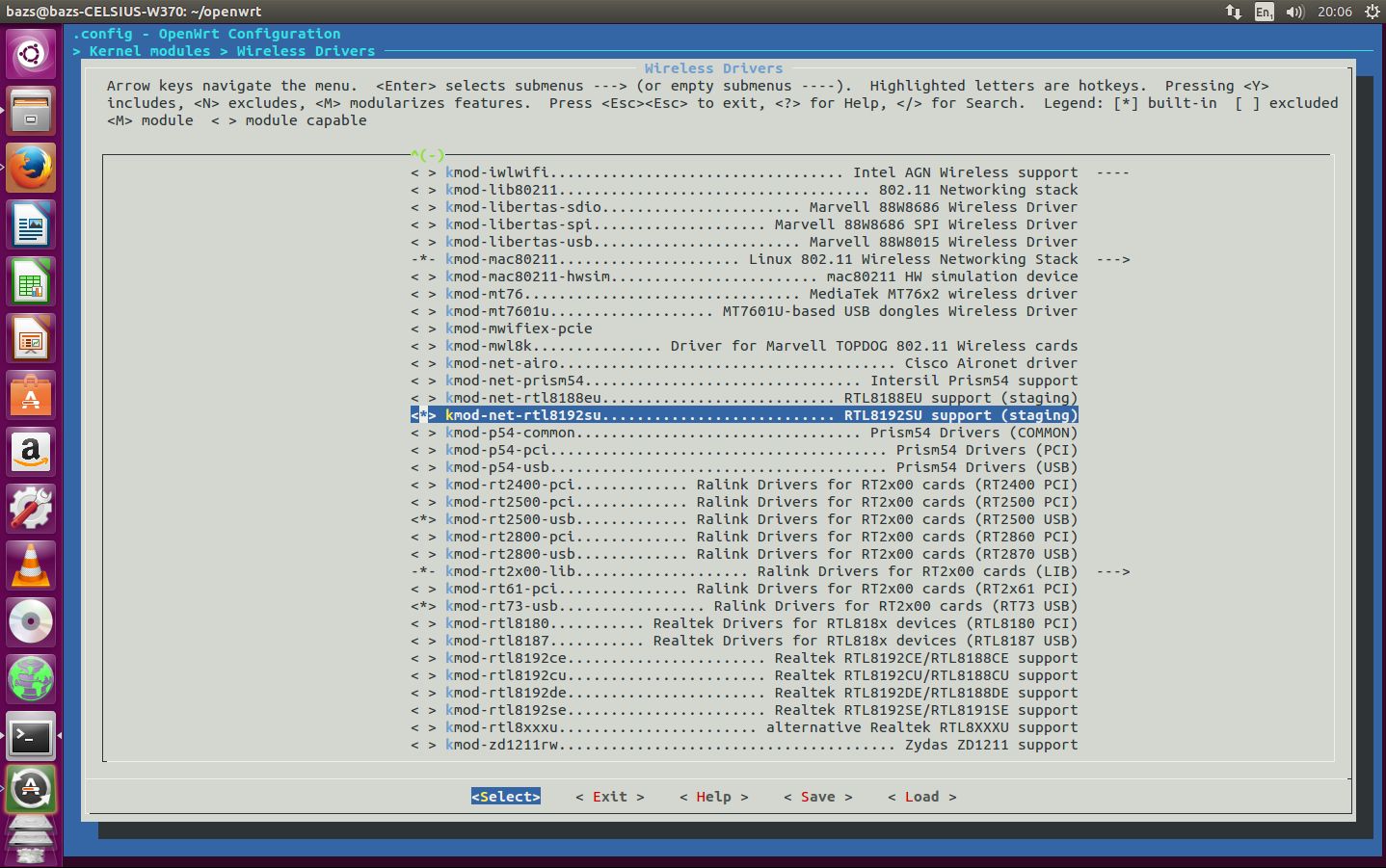
Task: Select the kmod-rtl8xxxu entry
Action: tap(744, 727)
